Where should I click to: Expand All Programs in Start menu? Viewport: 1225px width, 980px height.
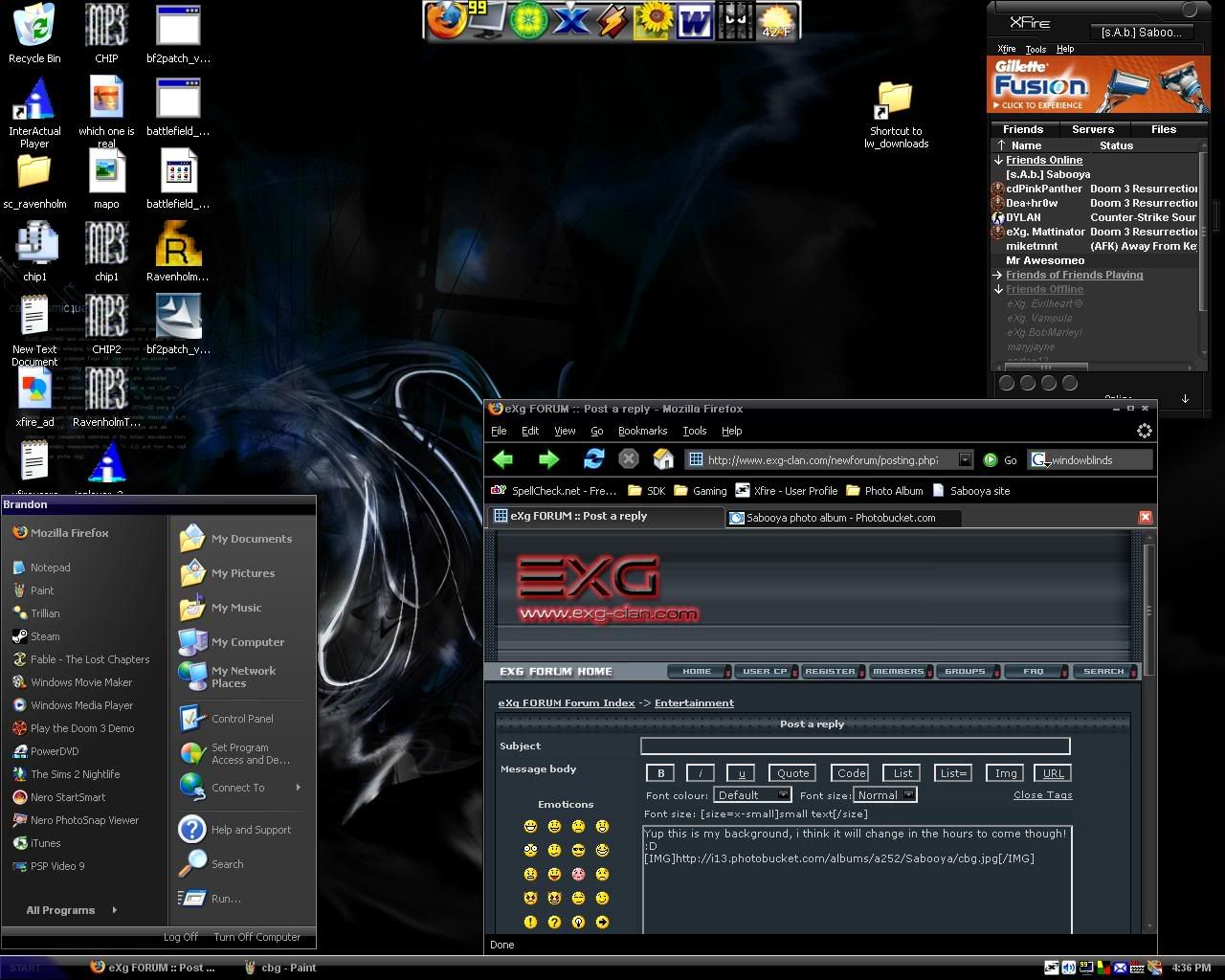pos(71,910)
